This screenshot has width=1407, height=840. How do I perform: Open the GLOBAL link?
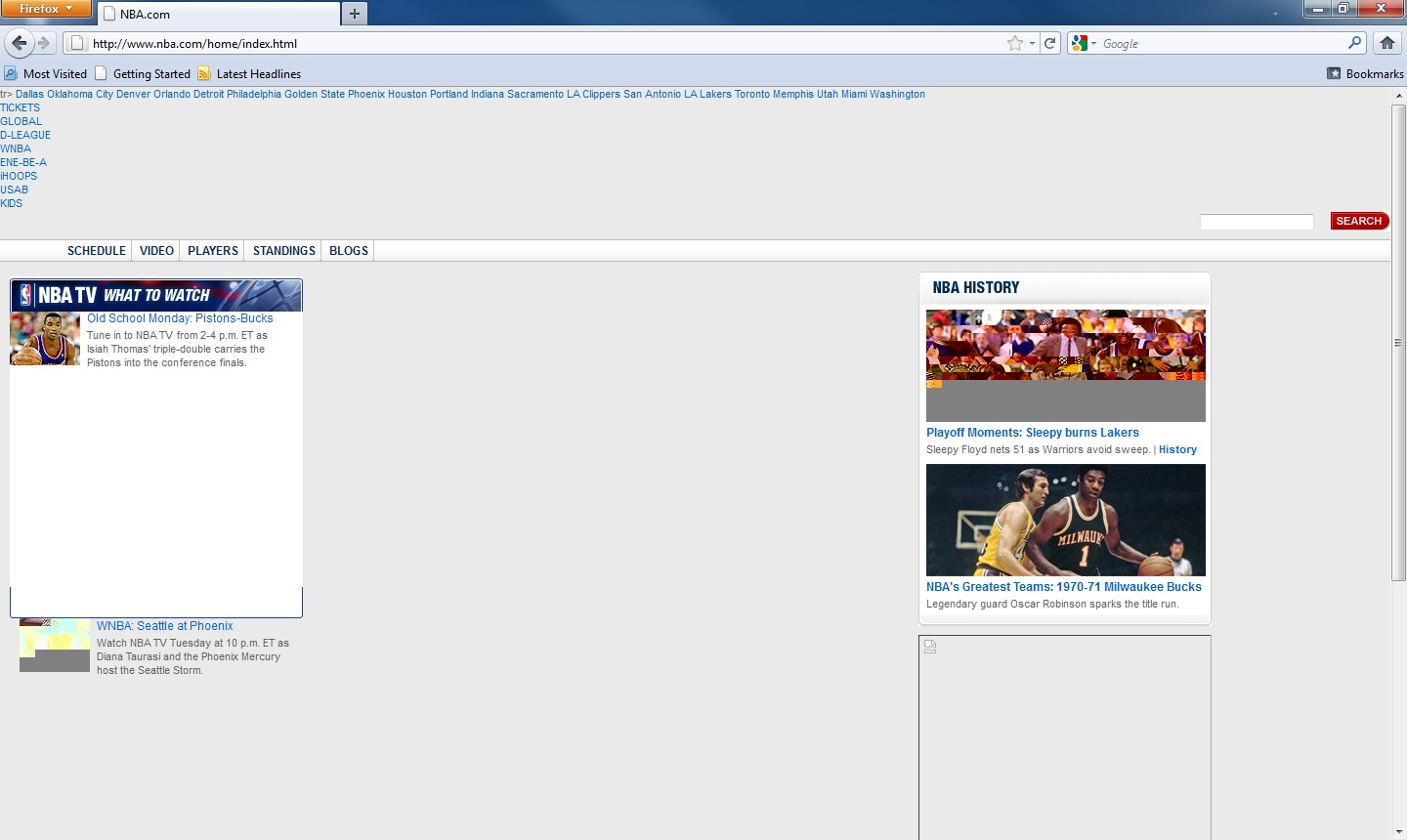[x=21, y=122]
